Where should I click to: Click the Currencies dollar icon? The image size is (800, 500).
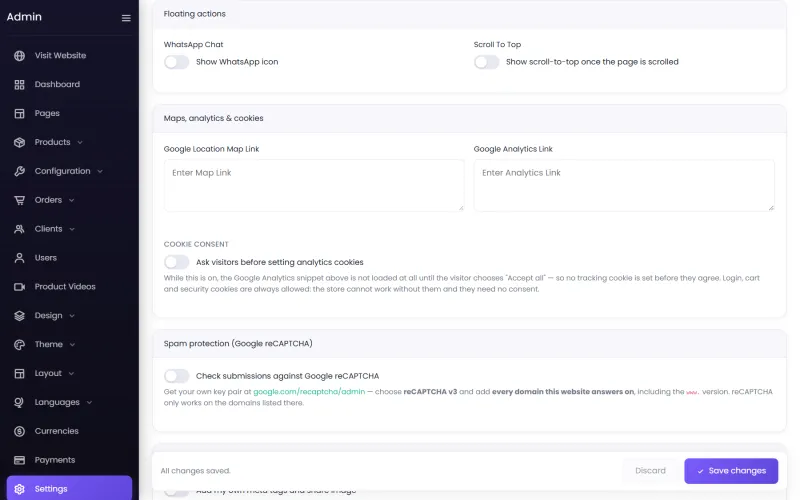click(x=19, y=432)
